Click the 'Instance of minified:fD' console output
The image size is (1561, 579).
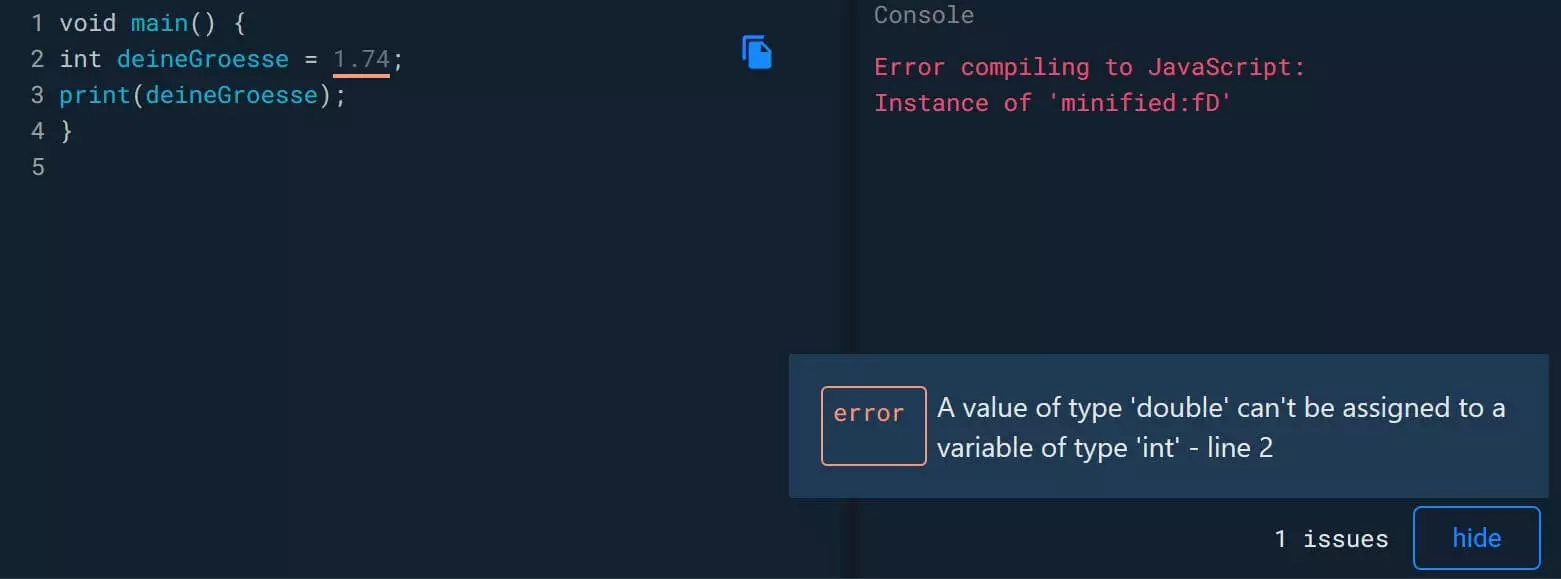click(1052, 103)
